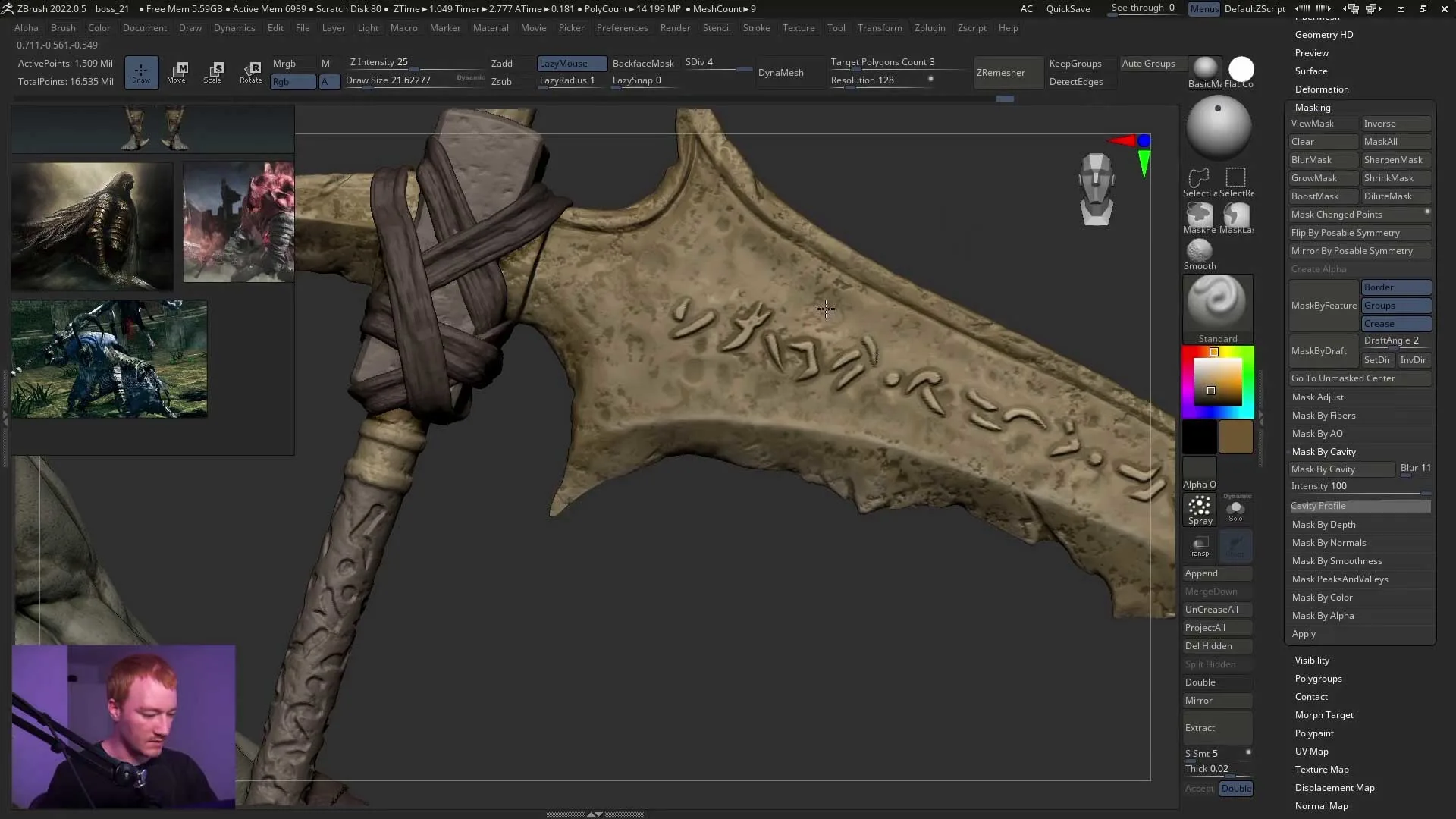Open the armored knight reference image
The image size is (1456, 819).
click(91, 224)
